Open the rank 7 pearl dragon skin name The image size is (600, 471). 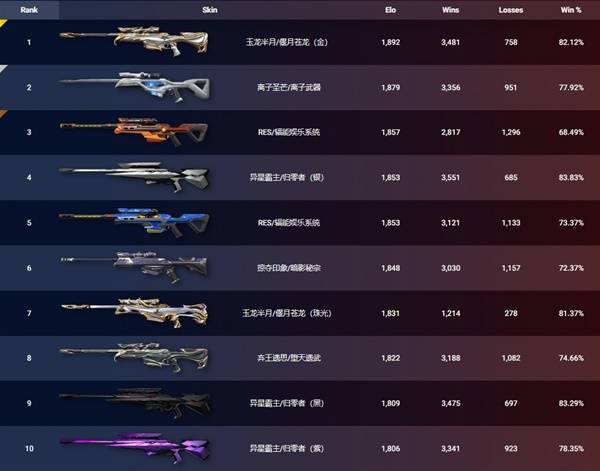click(287, 313)
